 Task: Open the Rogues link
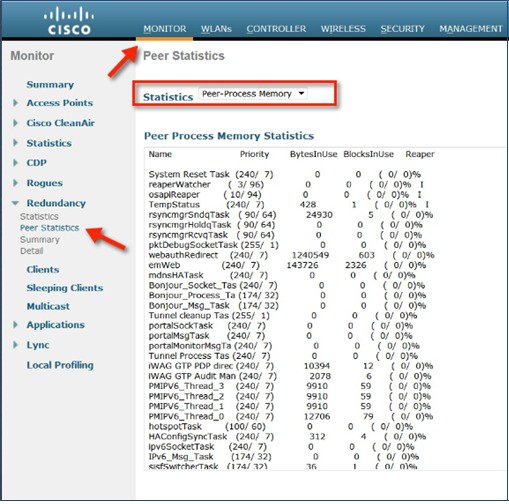tap(45, 183)
